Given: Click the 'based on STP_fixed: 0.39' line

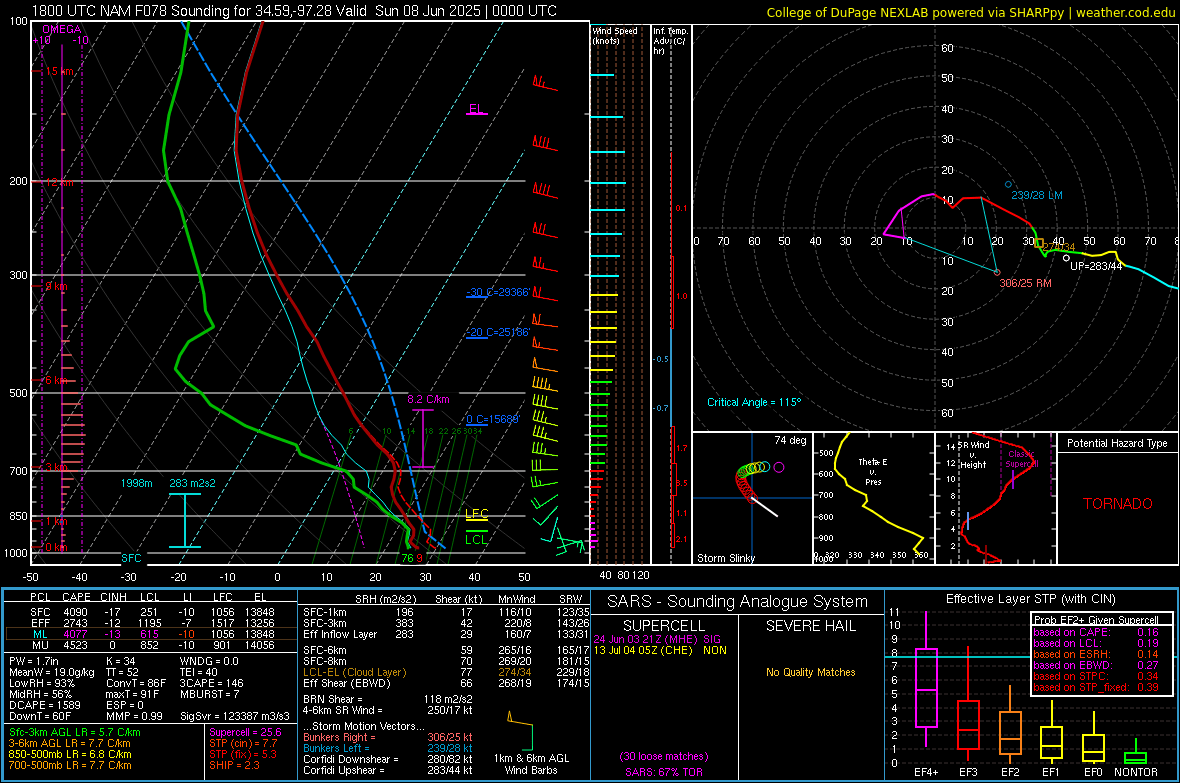Looking at the screenshot, I should coord(1096,687).
